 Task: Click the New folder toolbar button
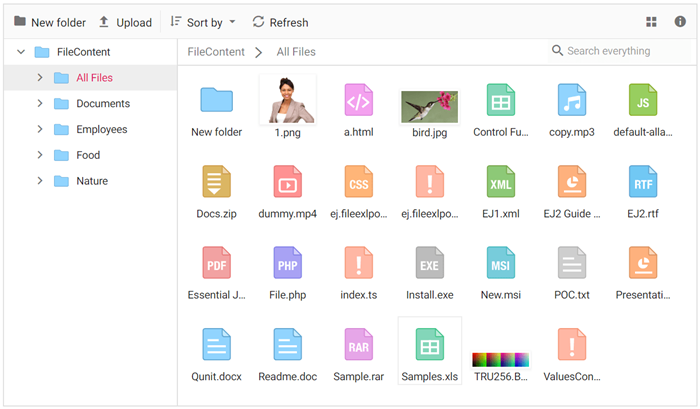(49, 22)
